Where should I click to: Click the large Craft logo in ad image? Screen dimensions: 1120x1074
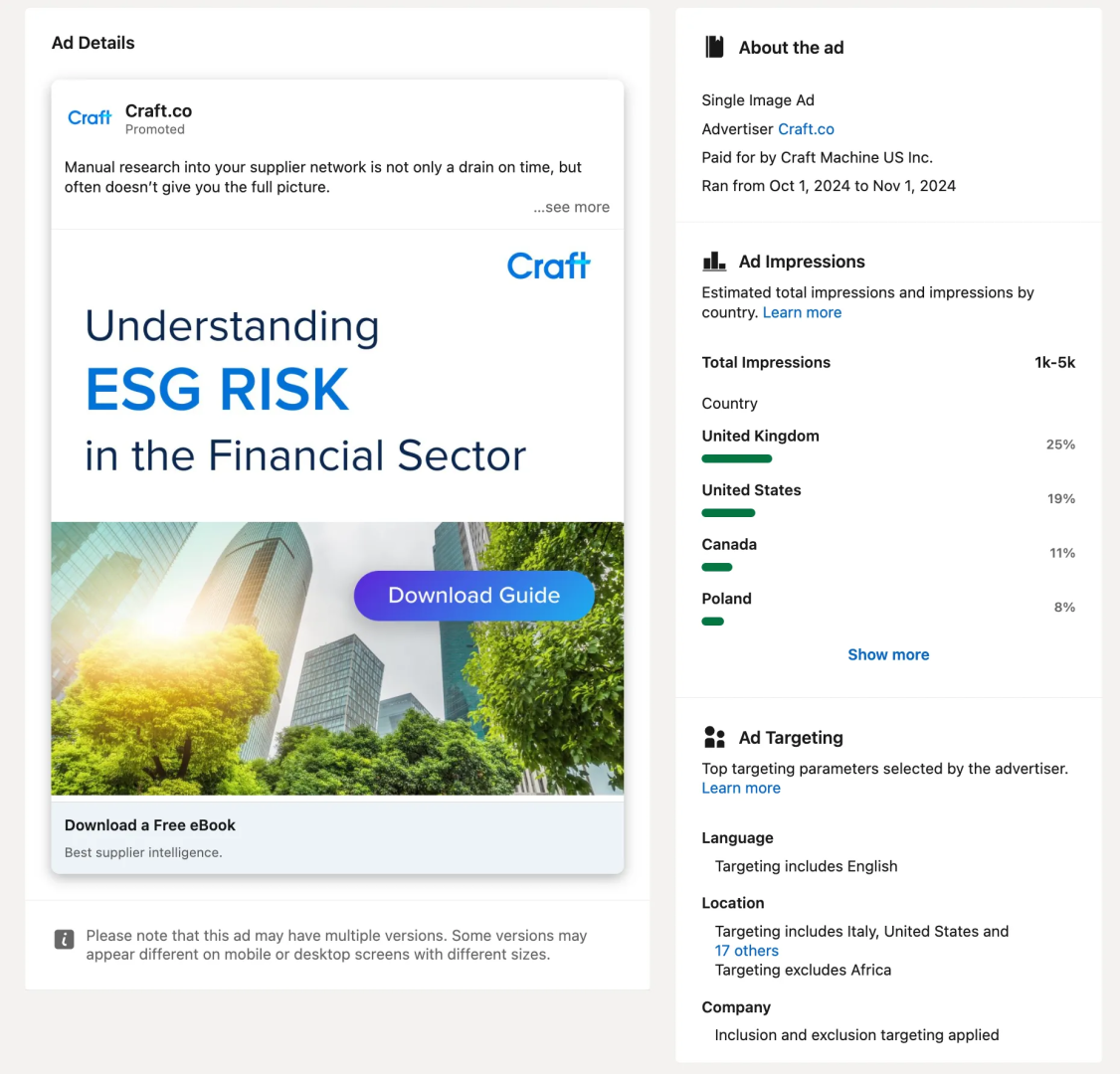click(x=549, y=266)
